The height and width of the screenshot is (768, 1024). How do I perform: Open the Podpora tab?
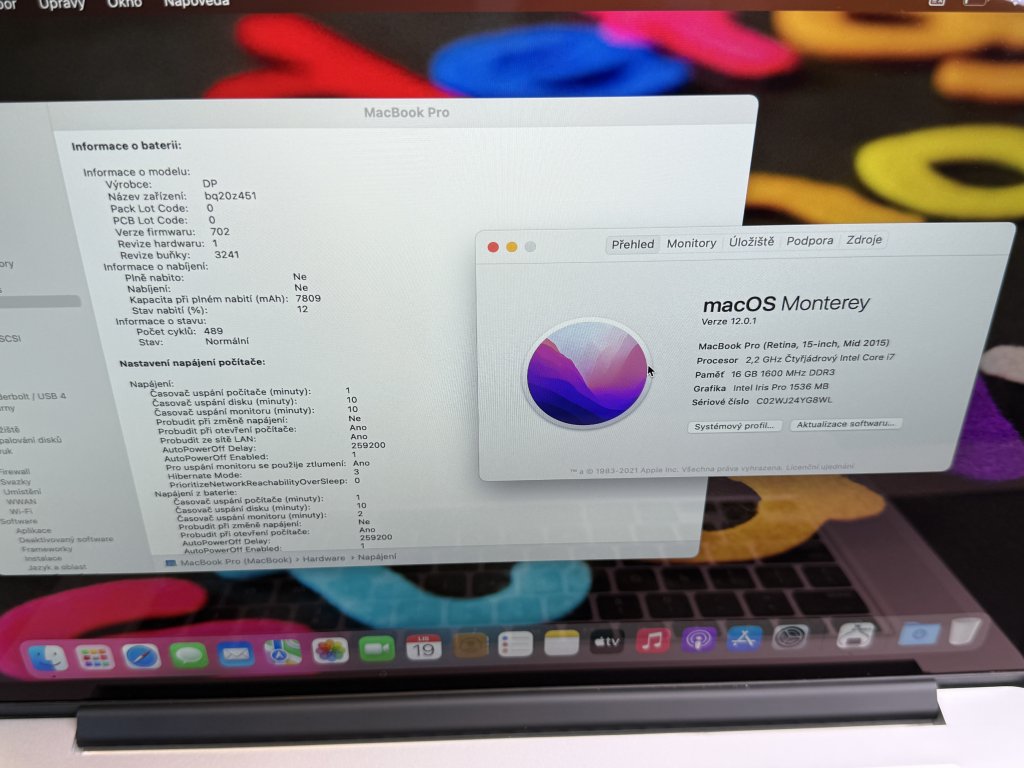[x=810, y=240]
